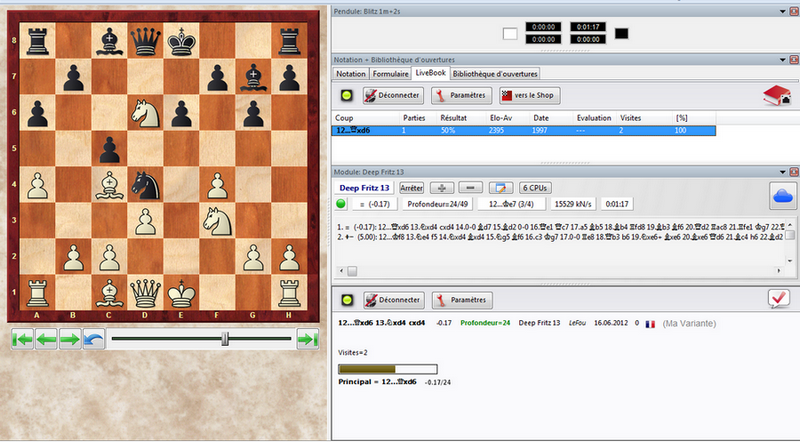Switch to the Bibliothèque d'ouvertures tab

[x=495, y=73]
